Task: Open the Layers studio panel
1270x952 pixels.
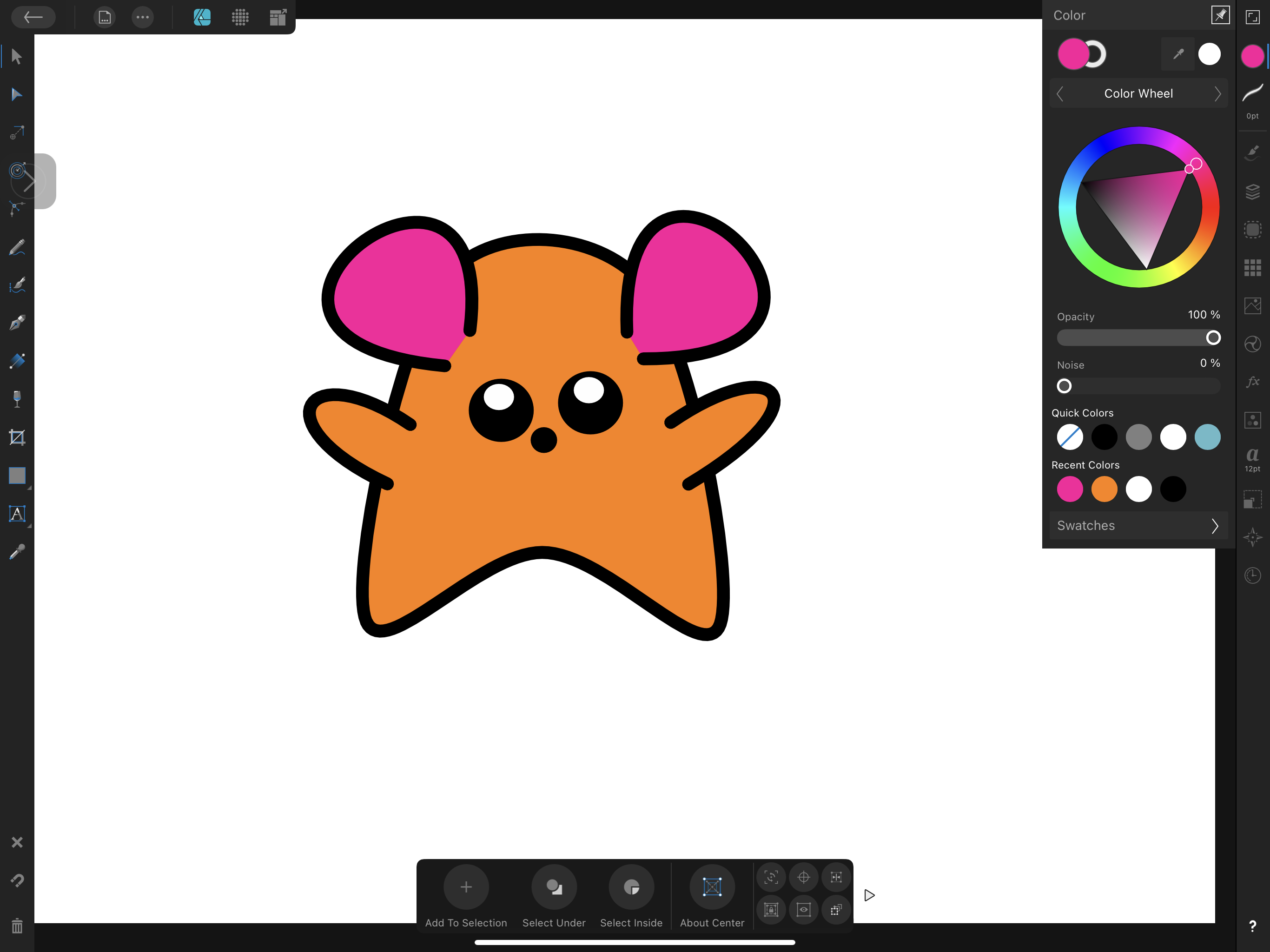Action: pyautogui.click(x=1252, y=191)
